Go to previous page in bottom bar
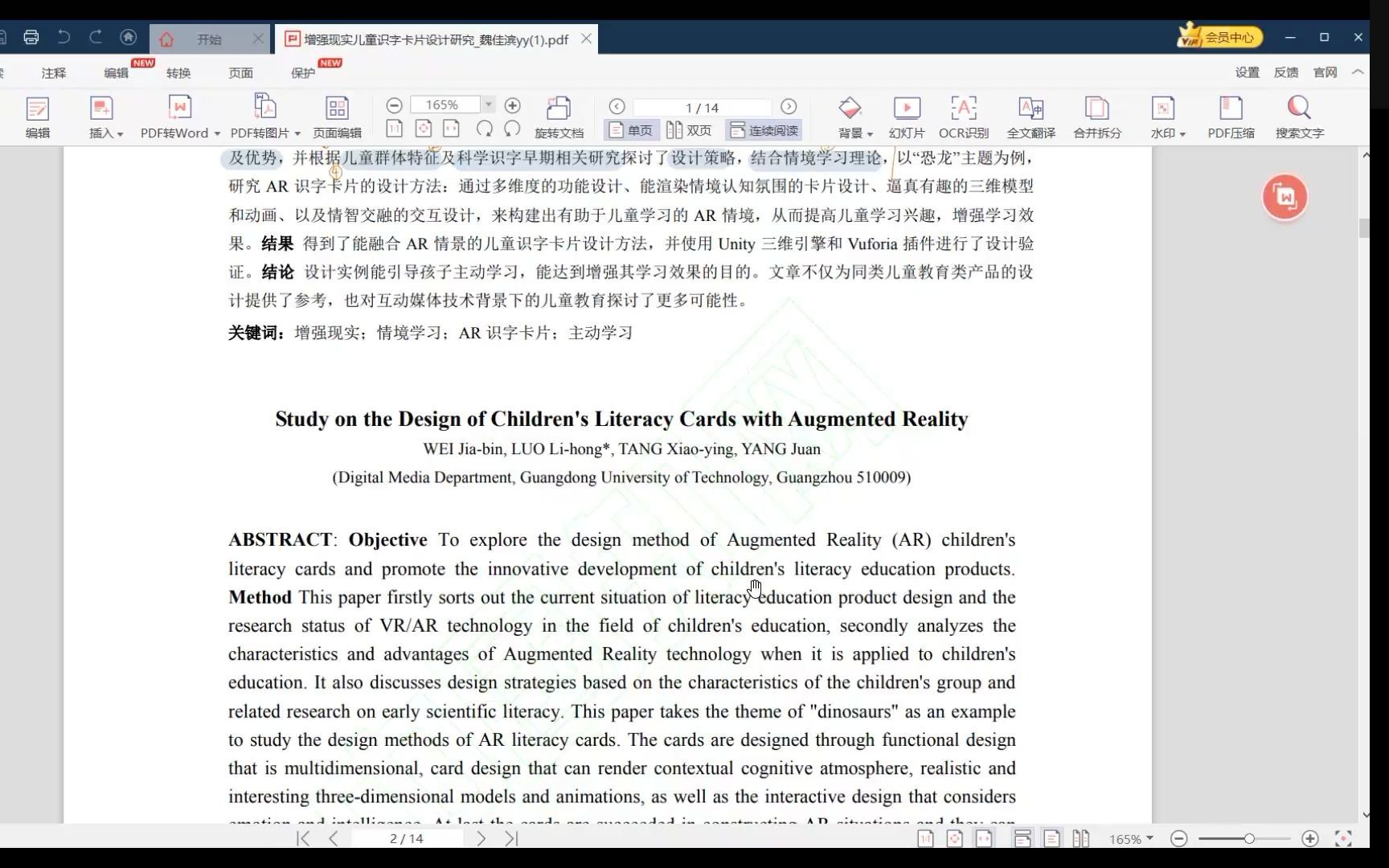The width and height of the screenshot is (1389, 868). pyautogui.click(x=334, y=838)
